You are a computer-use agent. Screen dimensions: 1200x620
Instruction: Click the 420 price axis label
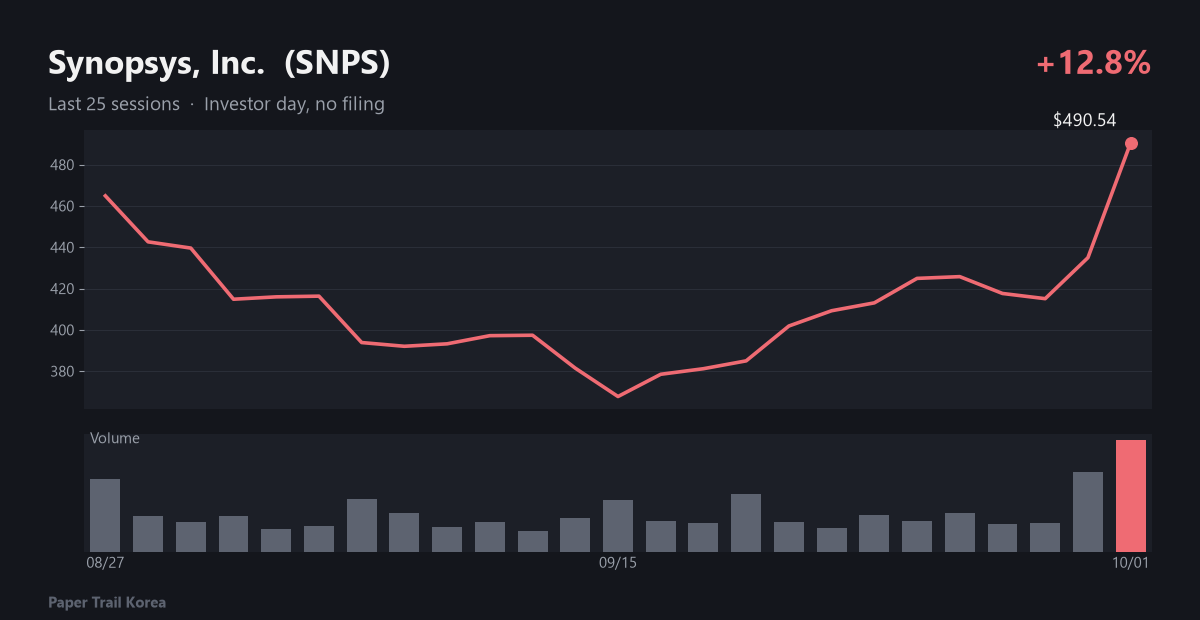tap(63, 289)
